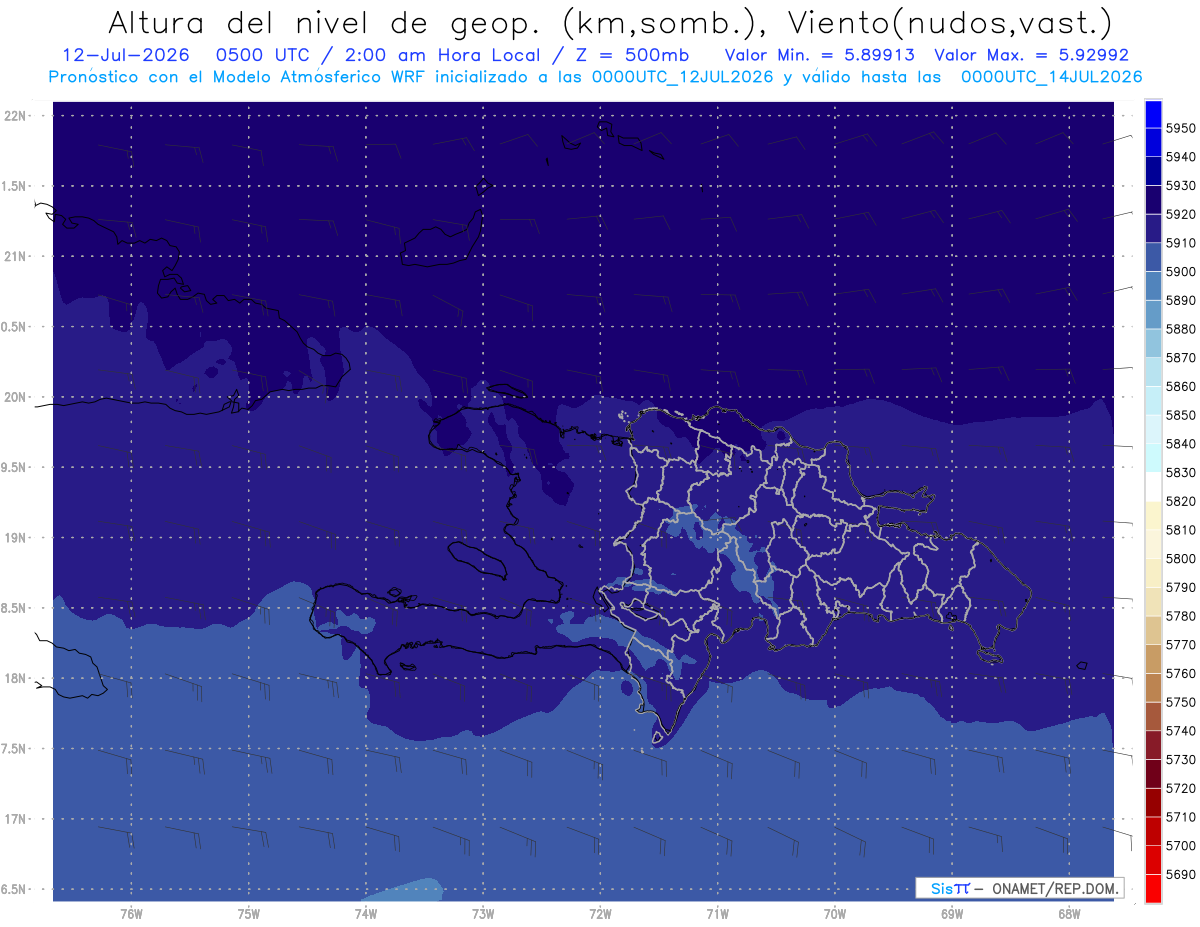Click the 5700 legend value
Viewport: 1200px width, 927px height.
point(1180,846)
